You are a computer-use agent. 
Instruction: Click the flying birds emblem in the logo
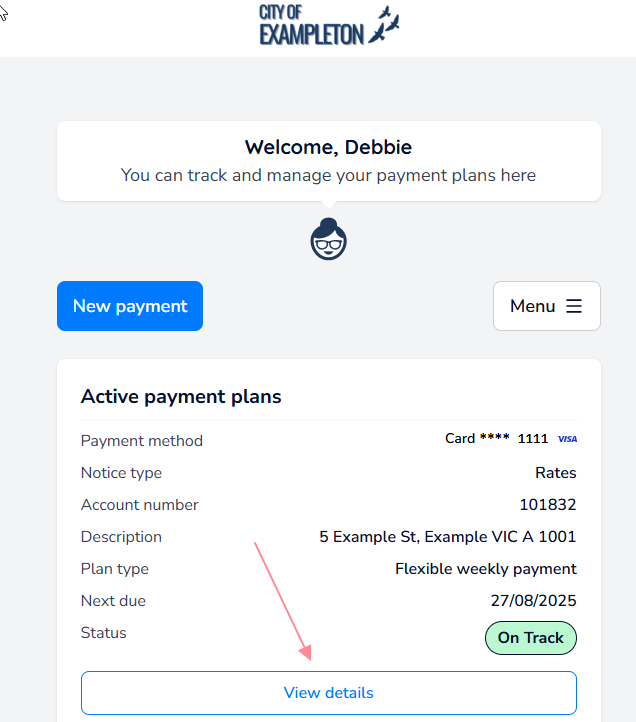point(384,24)
